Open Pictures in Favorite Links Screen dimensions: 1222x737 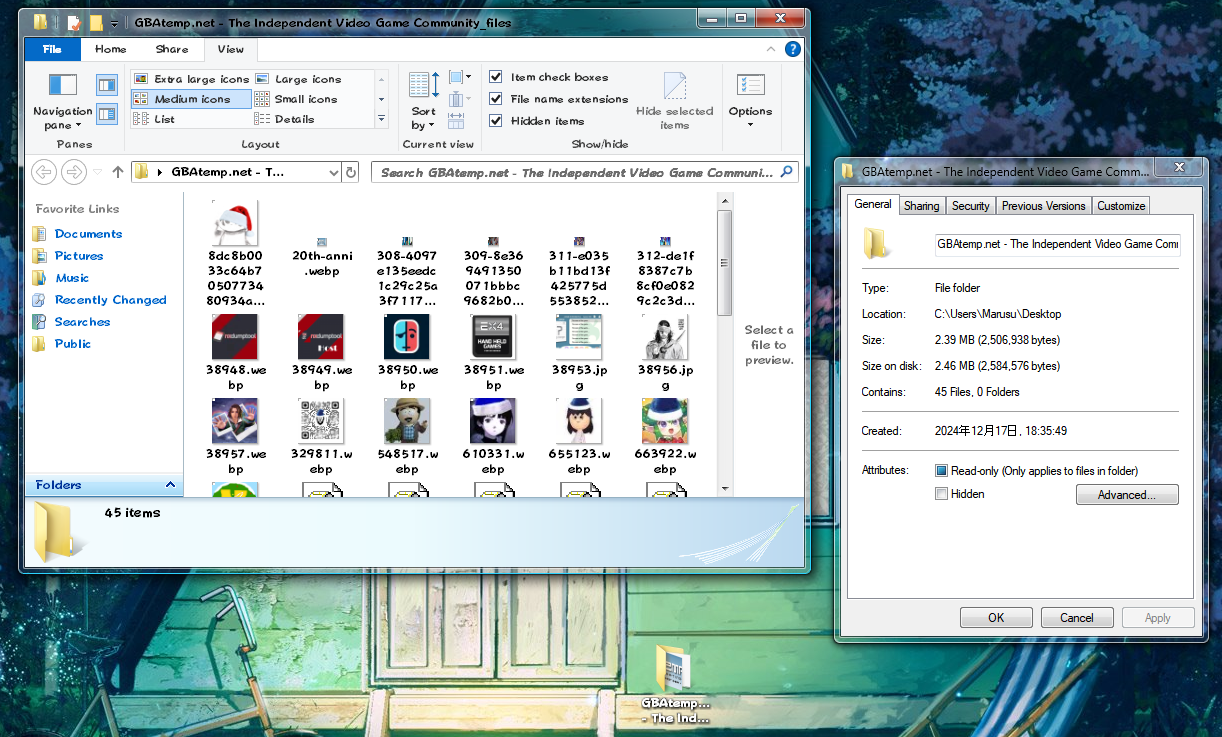(79, 256)
